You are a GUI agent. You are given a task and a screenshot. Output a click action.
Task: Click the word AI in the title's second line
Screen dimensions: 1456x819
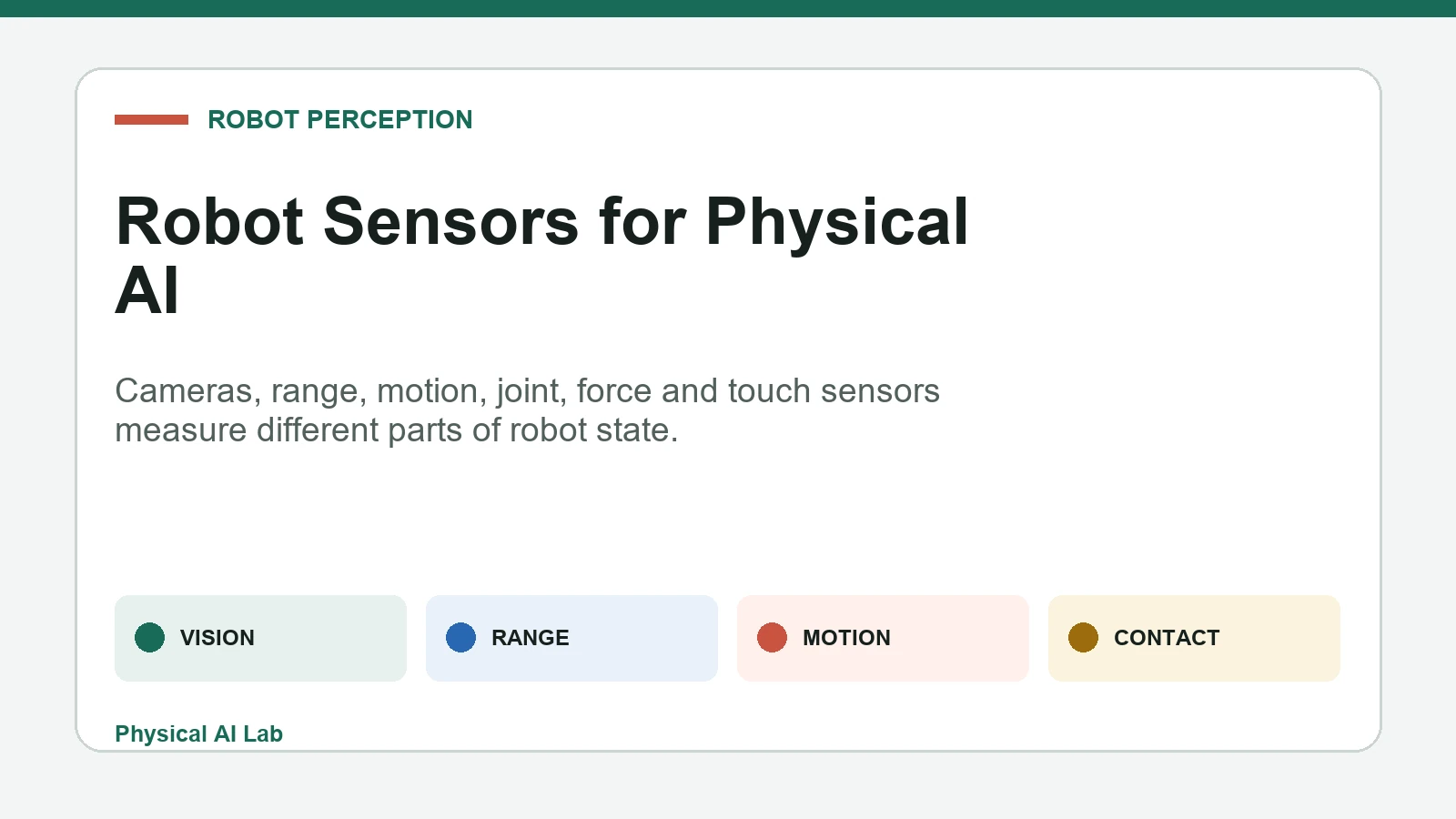tap(147, 291)
